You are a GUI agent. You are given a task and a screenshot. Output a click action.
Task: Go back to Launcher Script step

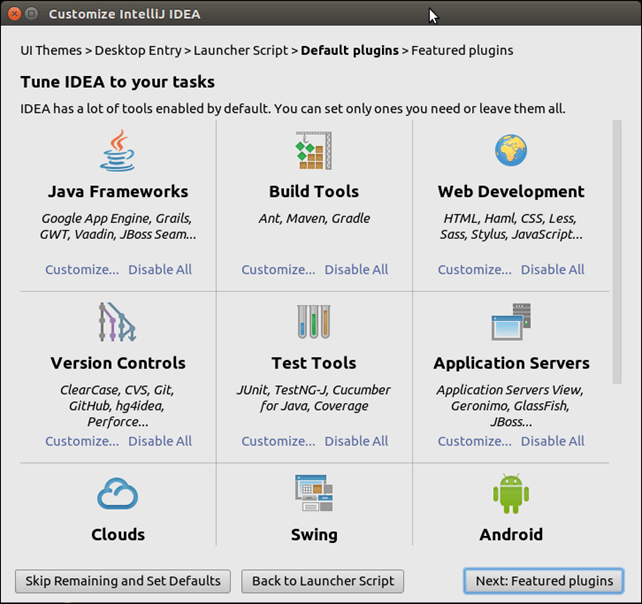tap(323, 581)
